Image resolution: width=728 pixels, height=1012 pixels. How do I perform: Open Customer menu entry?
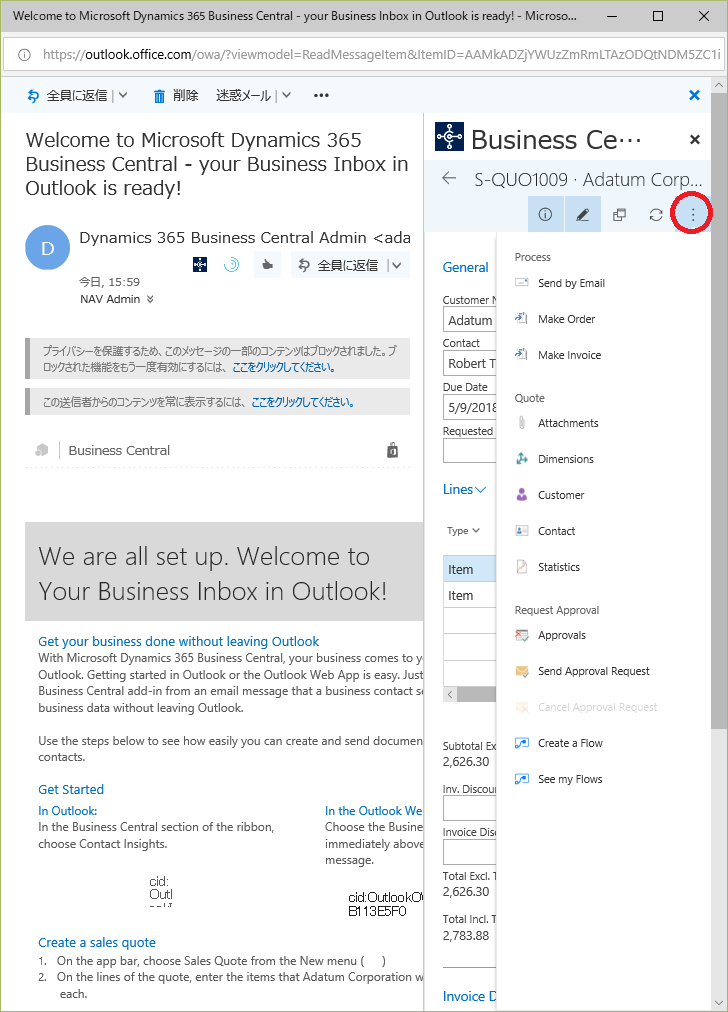[561, 496]
